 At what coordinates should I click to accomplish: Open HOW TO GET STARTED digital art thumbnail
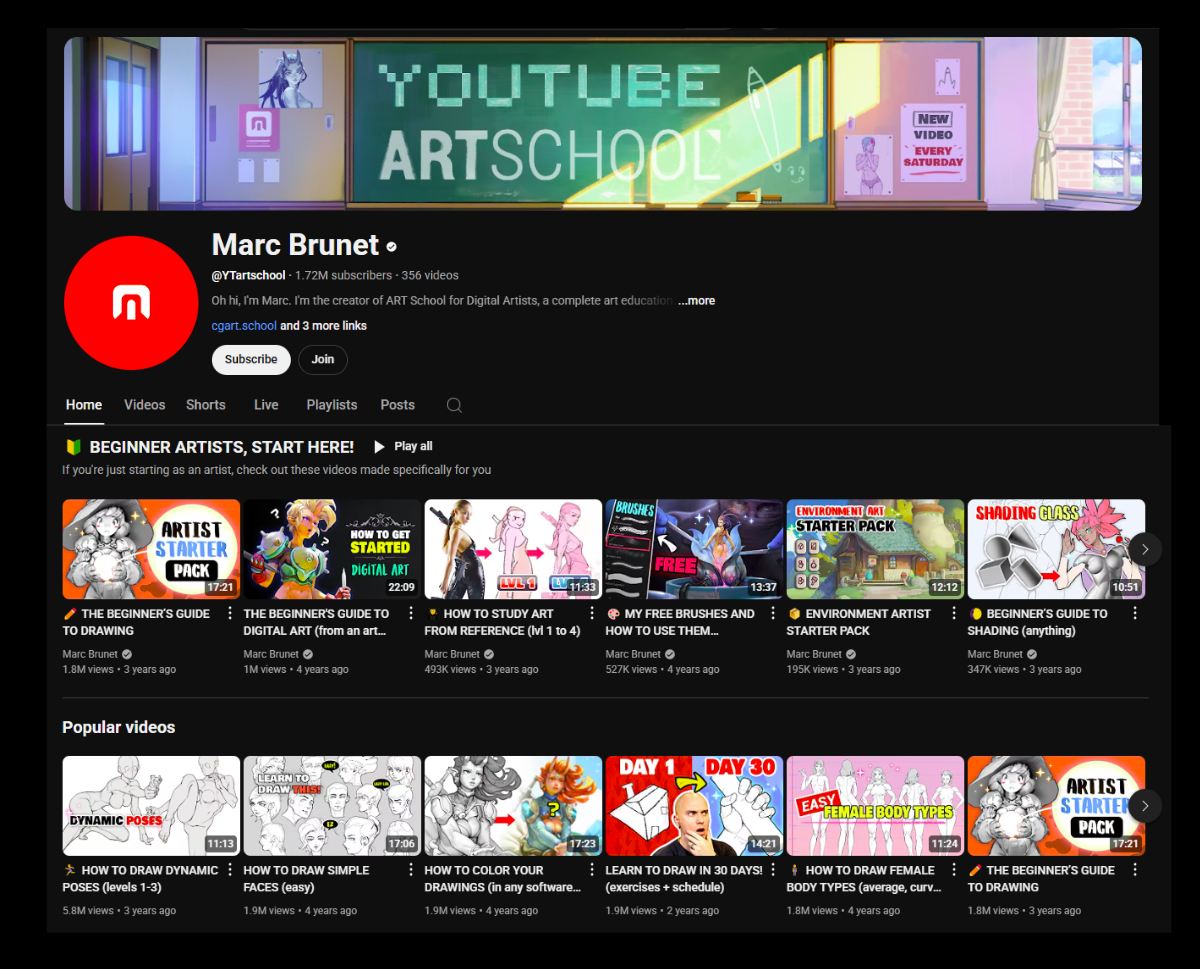point(332,549)
